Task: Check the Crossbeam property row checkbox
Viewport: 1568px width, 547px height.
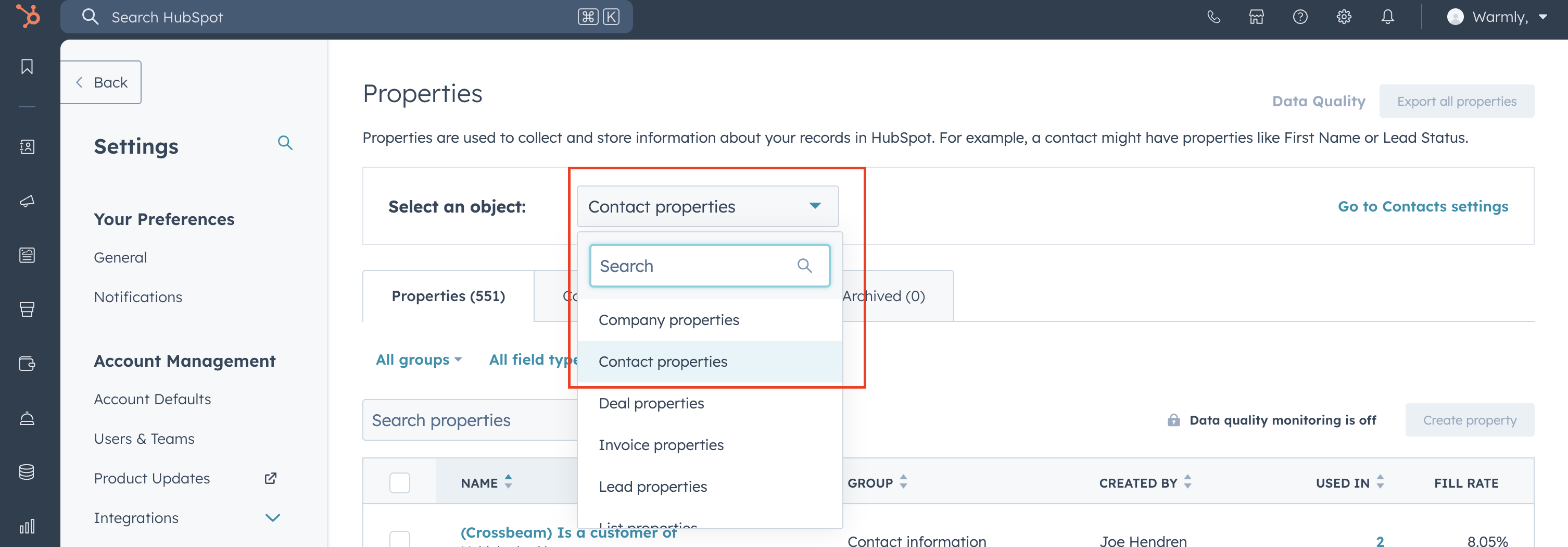Action: pyautogui.click(x=399, y=539)
